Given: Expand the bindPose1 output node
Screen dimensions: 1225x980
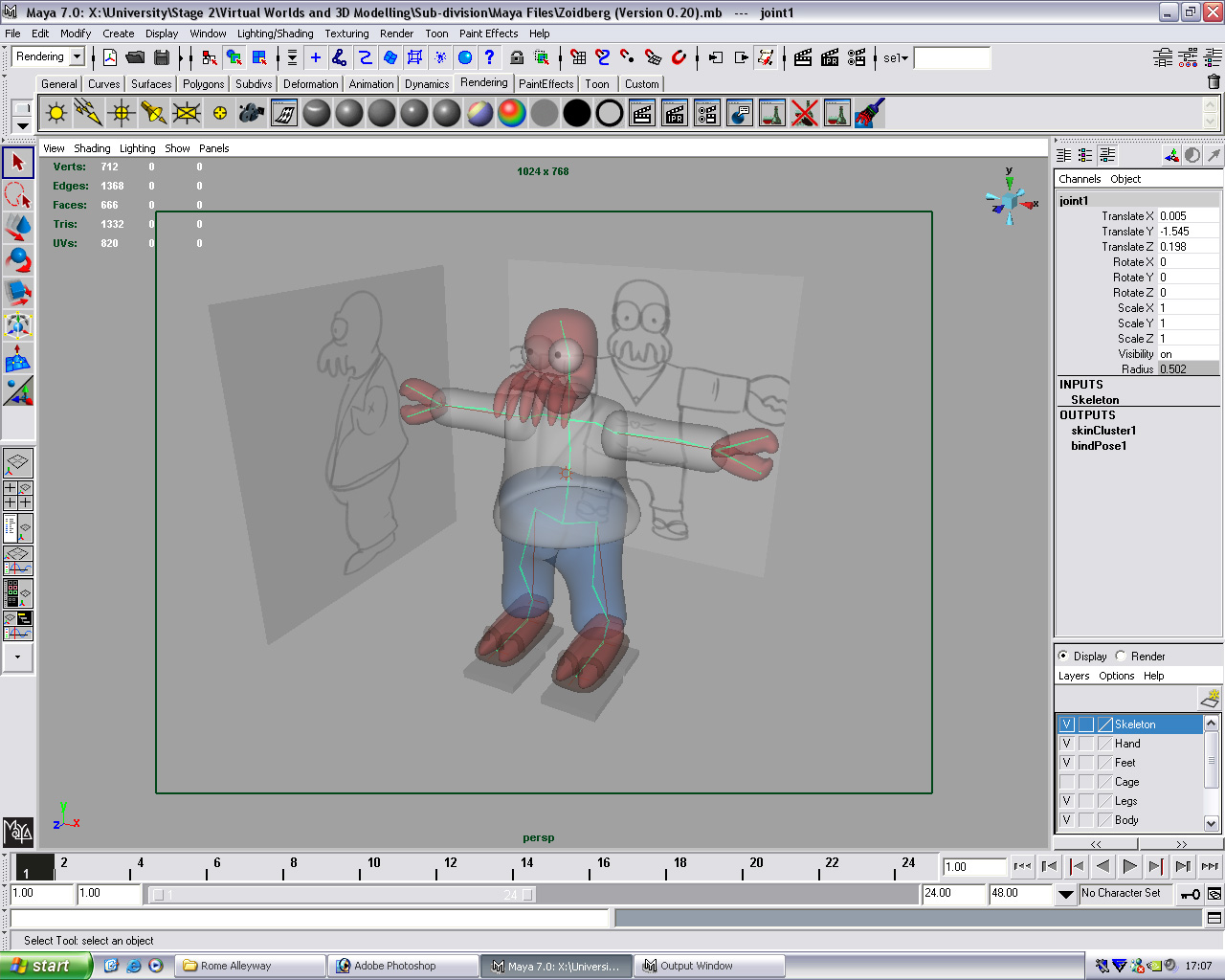Looking at the screenshot, I should [x=1099, y=446].
